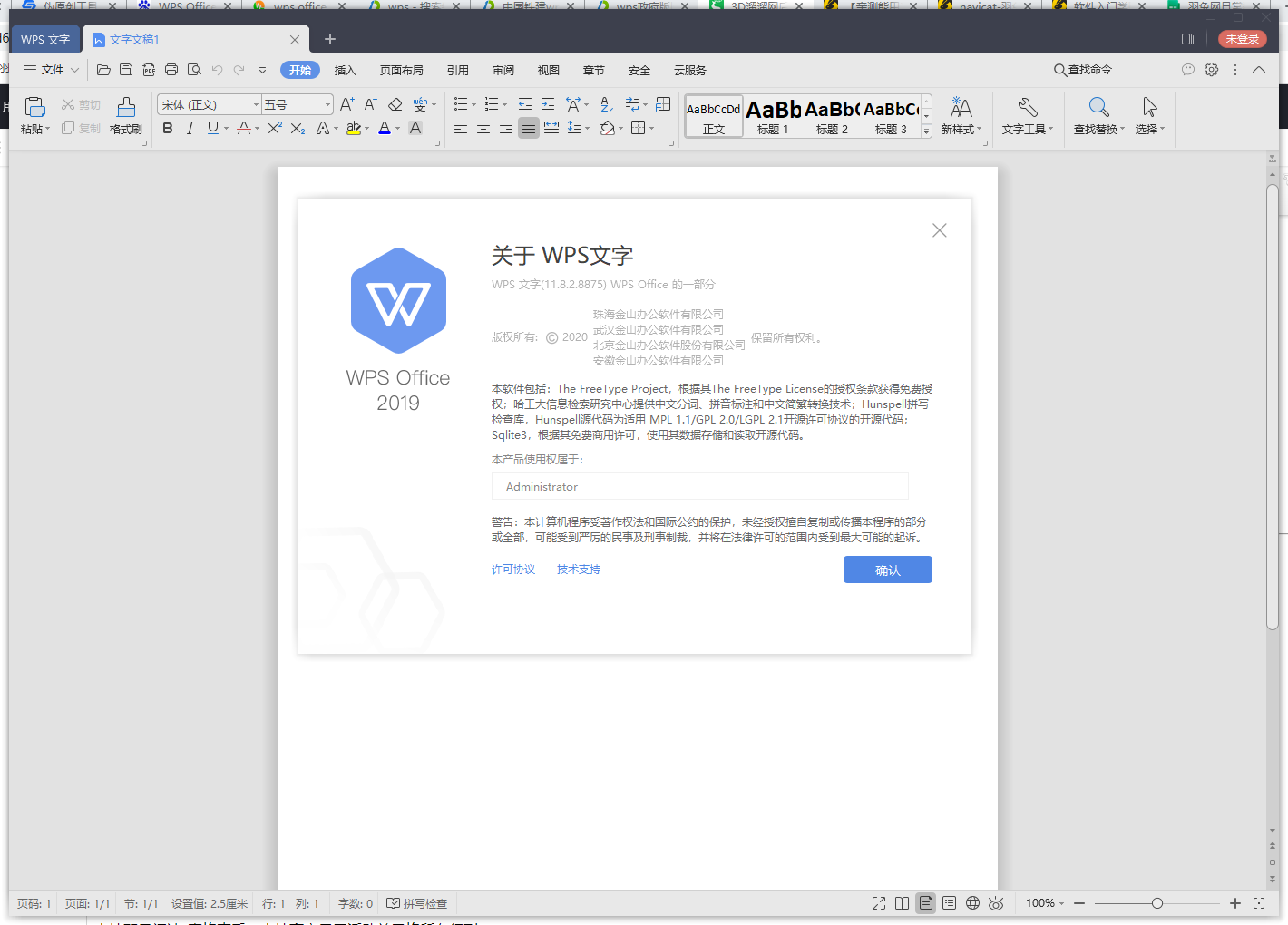Decrease font size with A- icon
The height and width of the screenshot is (925, 1288).
[x=370, y=105]
